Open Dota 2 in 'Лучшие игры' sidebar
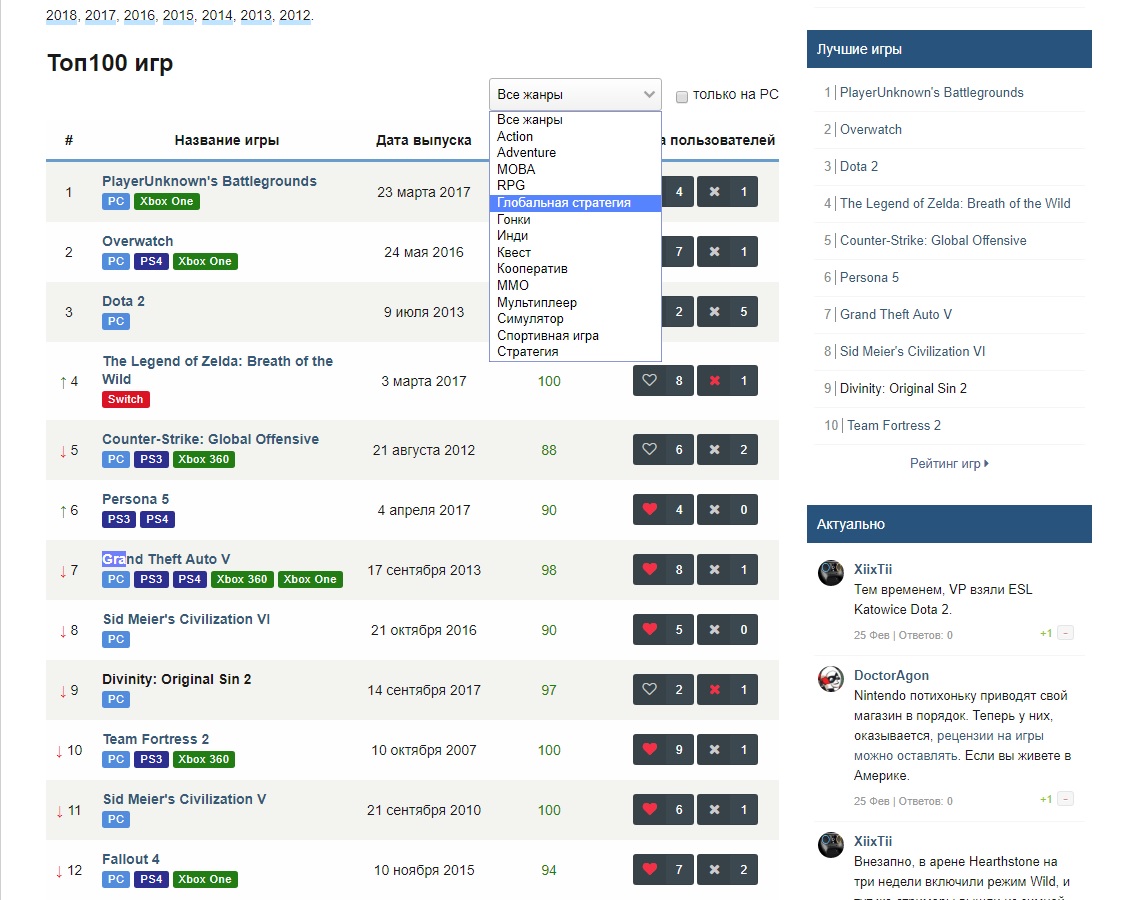1122x900 pixels. (x=859, y=167)
